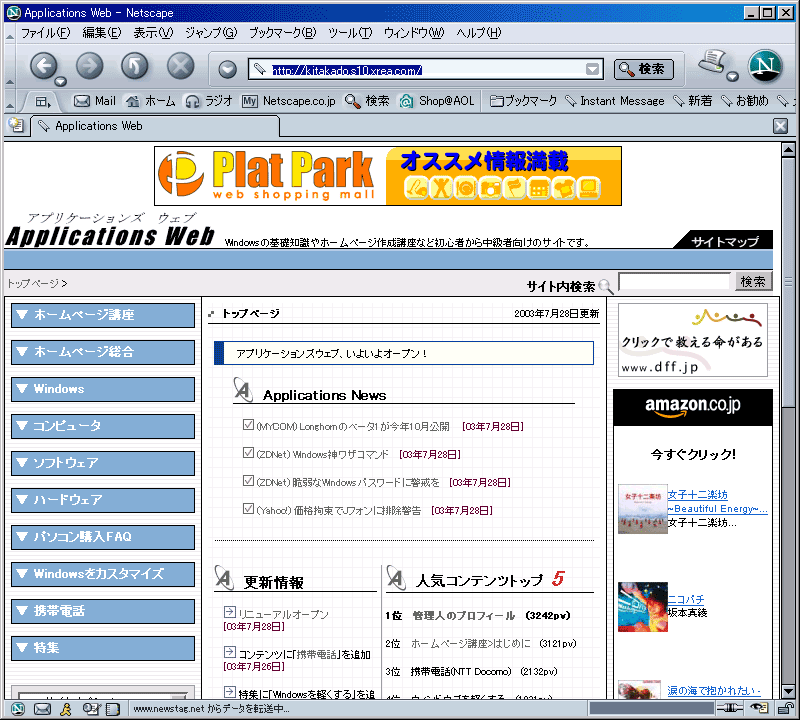Open Shop@AOL toolbar shortcut
Screen dimensions: 800x720
pyautogui.click(x=437, y=101)
